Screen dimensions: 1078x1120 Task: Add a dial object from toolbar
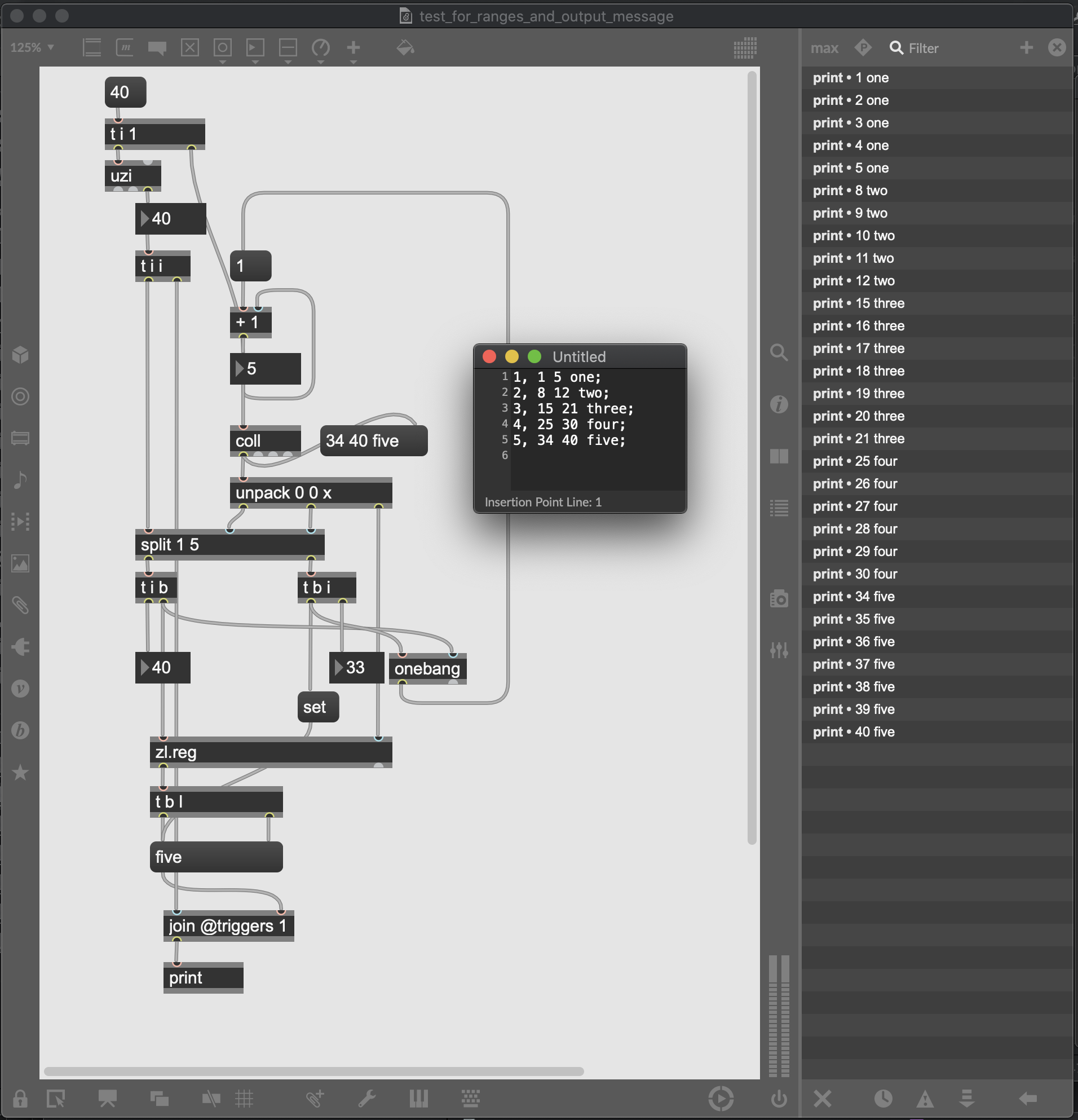(320, 47)
